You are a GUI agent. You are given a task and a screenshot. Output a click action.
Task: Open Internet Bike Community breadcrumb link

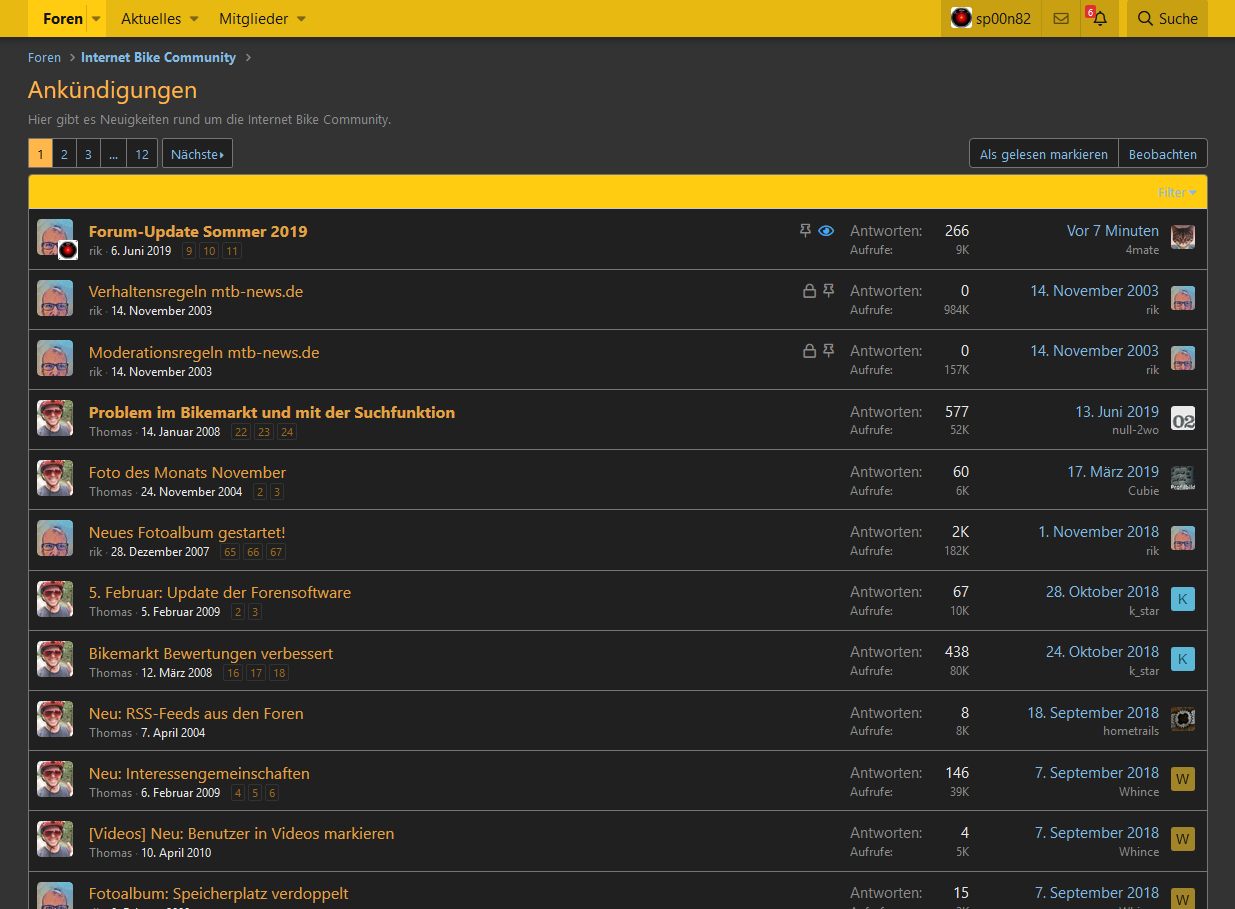point(158,58)
